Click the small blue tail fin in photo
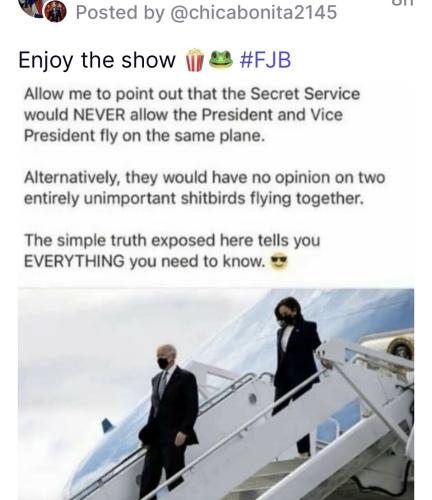The width and height of the screenshot is (432, 500). 107,426
